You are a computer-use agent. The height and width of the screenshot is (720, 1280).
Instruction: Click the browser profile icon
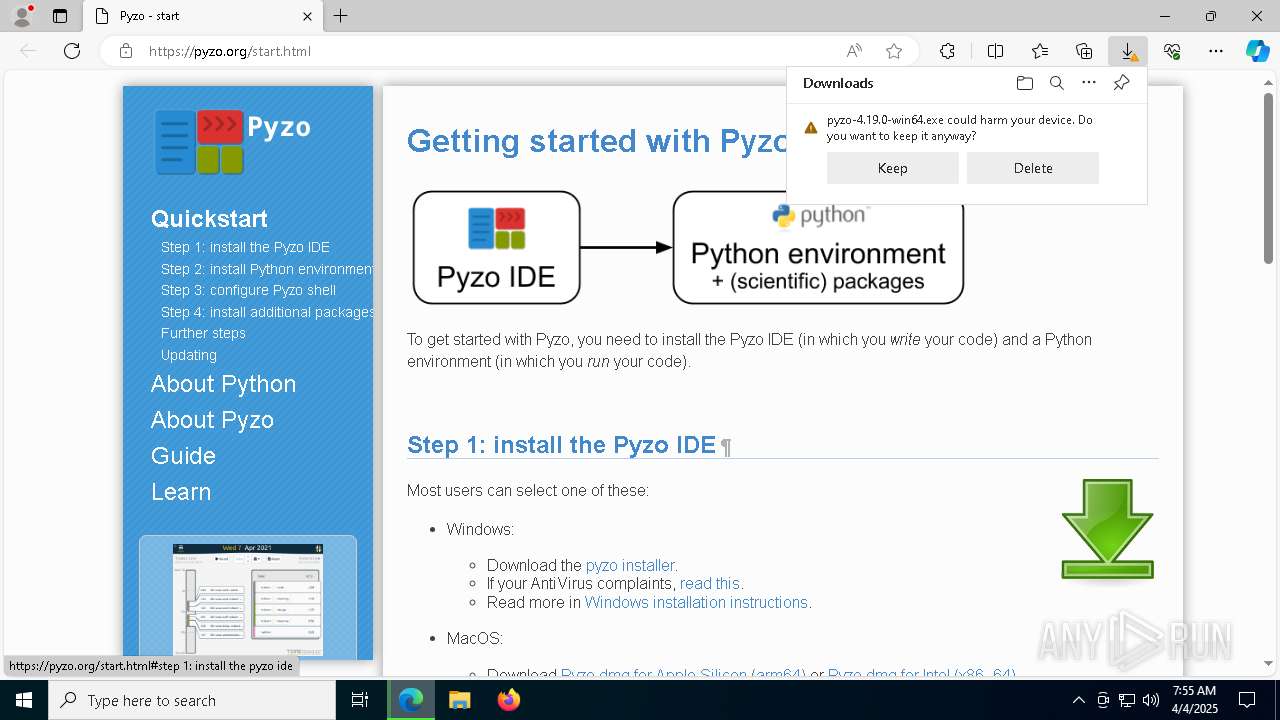tap(22, 16)
